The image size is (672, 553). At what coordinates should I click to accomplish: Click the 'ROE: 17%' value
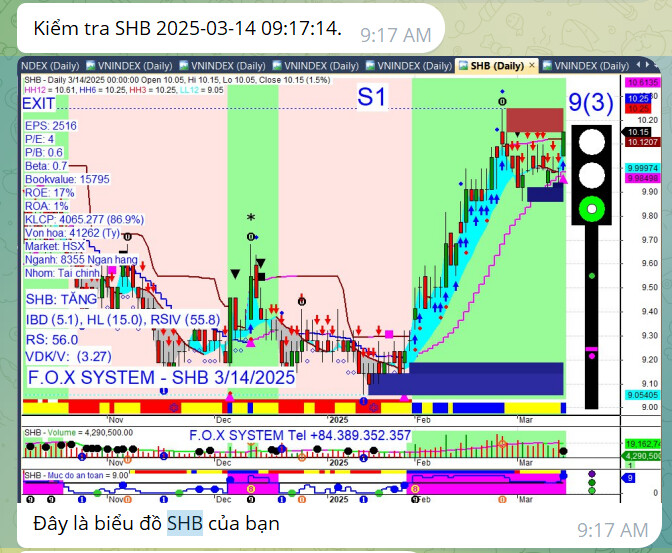(50, 192)
